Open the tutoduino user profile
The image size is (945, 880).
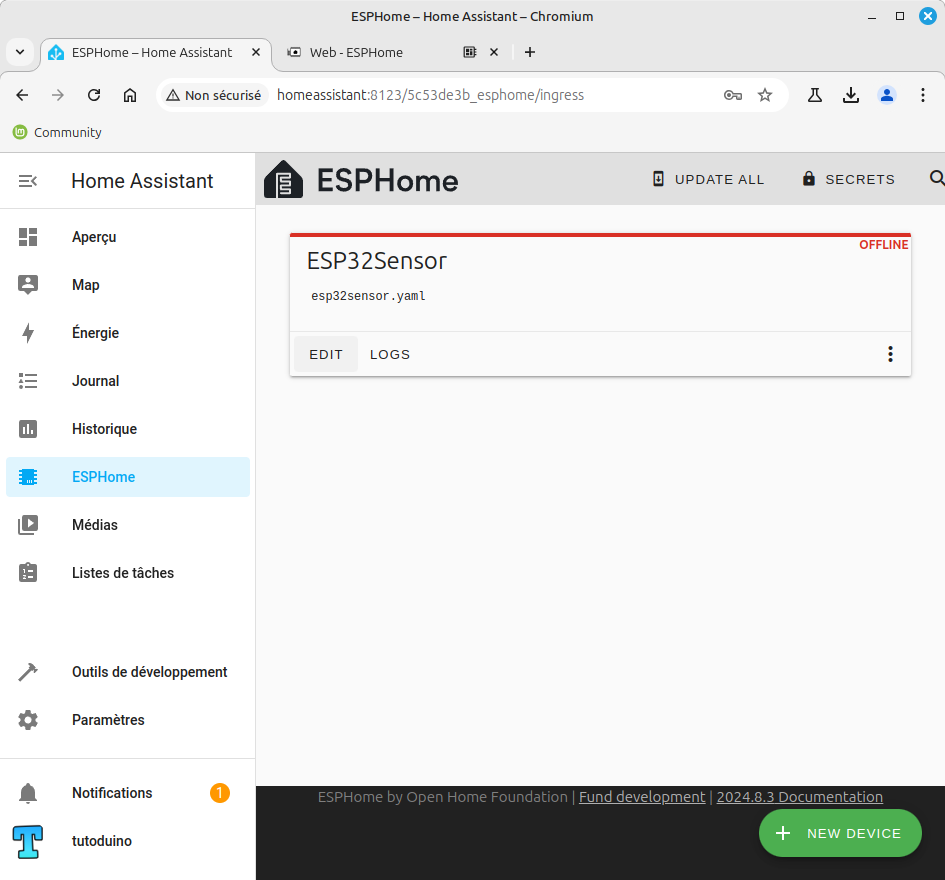(x=128, y=841)
